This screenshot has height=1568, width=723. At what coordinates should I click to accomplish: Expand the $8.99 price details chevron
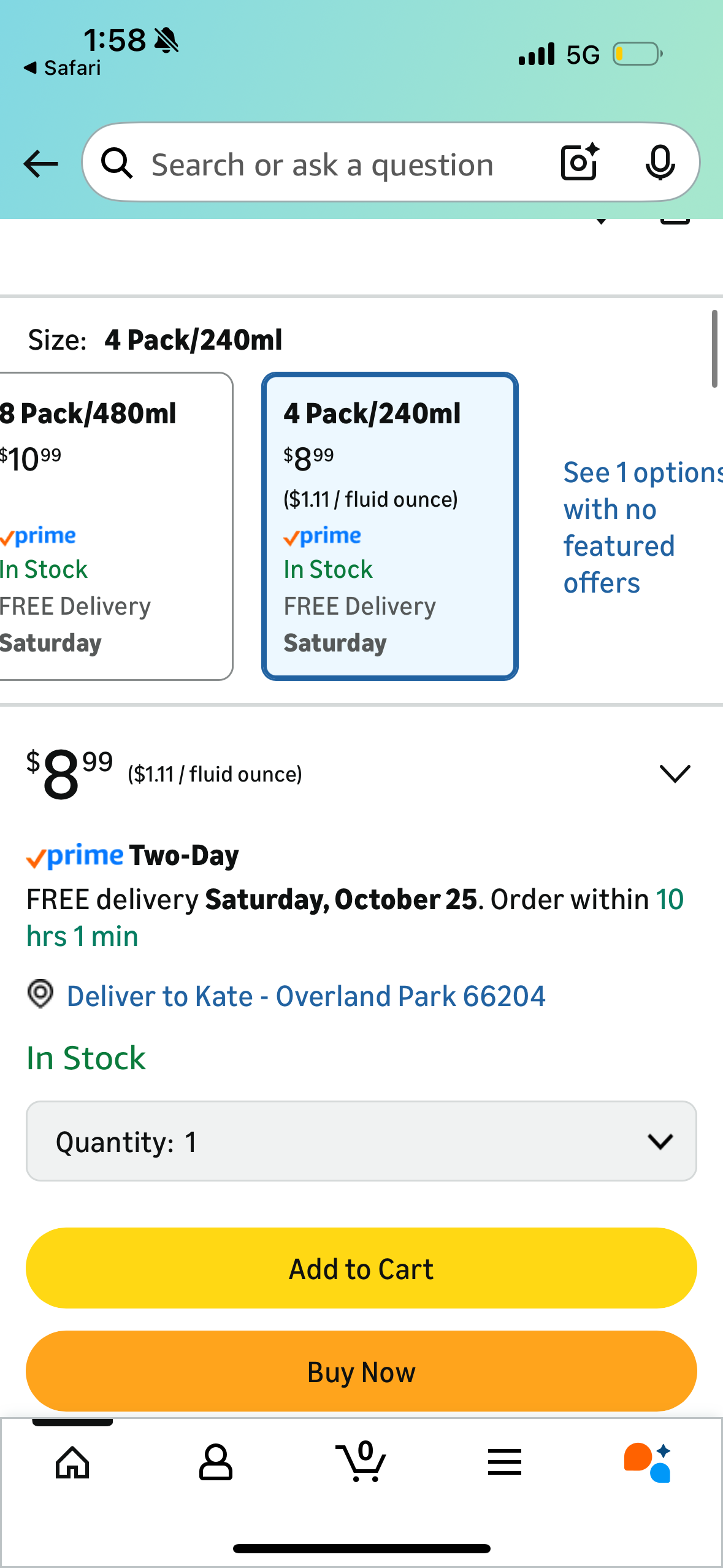pyautogui.click(x=675, y=774)
